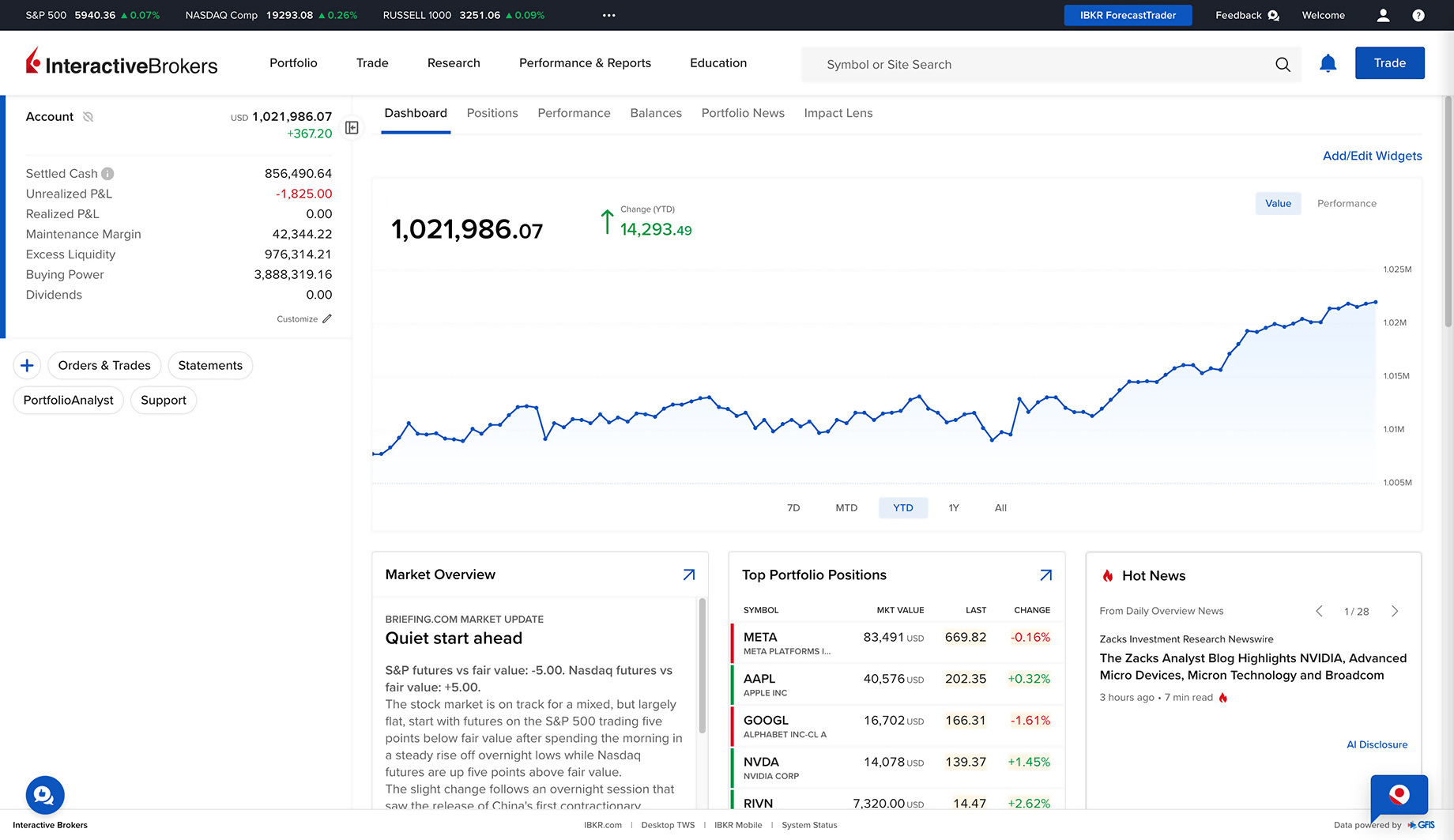The width and height of the screenshot is (1454, 840).
Task: Open the Research menu
Action: coord(454,63)
